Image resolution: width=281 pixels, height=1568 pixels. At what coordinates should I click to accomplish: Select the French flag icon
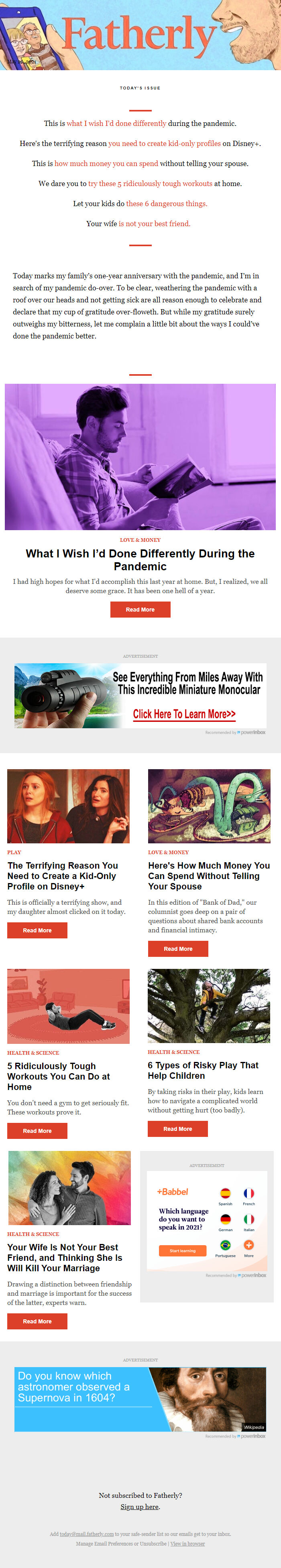249,1193
